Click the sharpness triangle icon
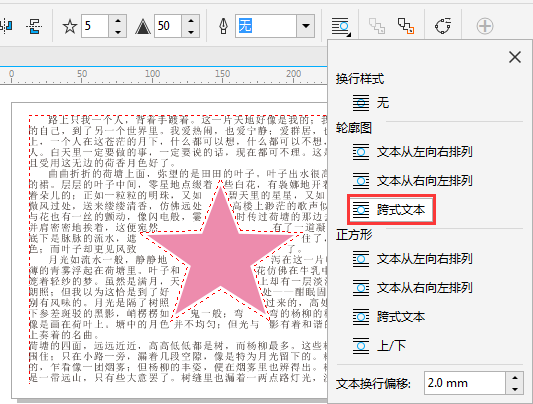 (143, 27)
